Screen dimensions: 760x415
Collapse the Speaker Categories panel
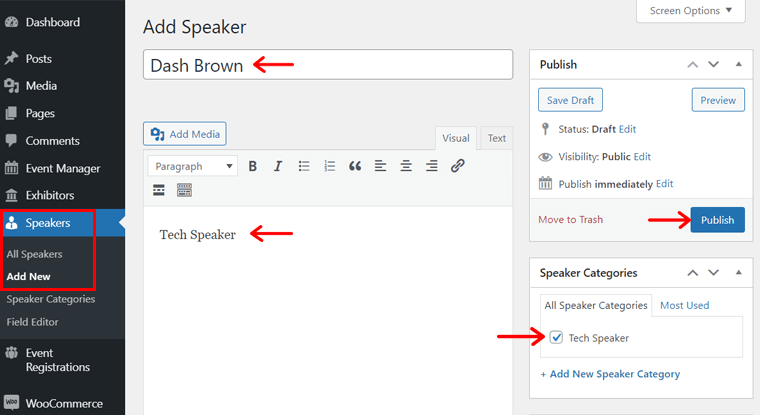(738, 272)
